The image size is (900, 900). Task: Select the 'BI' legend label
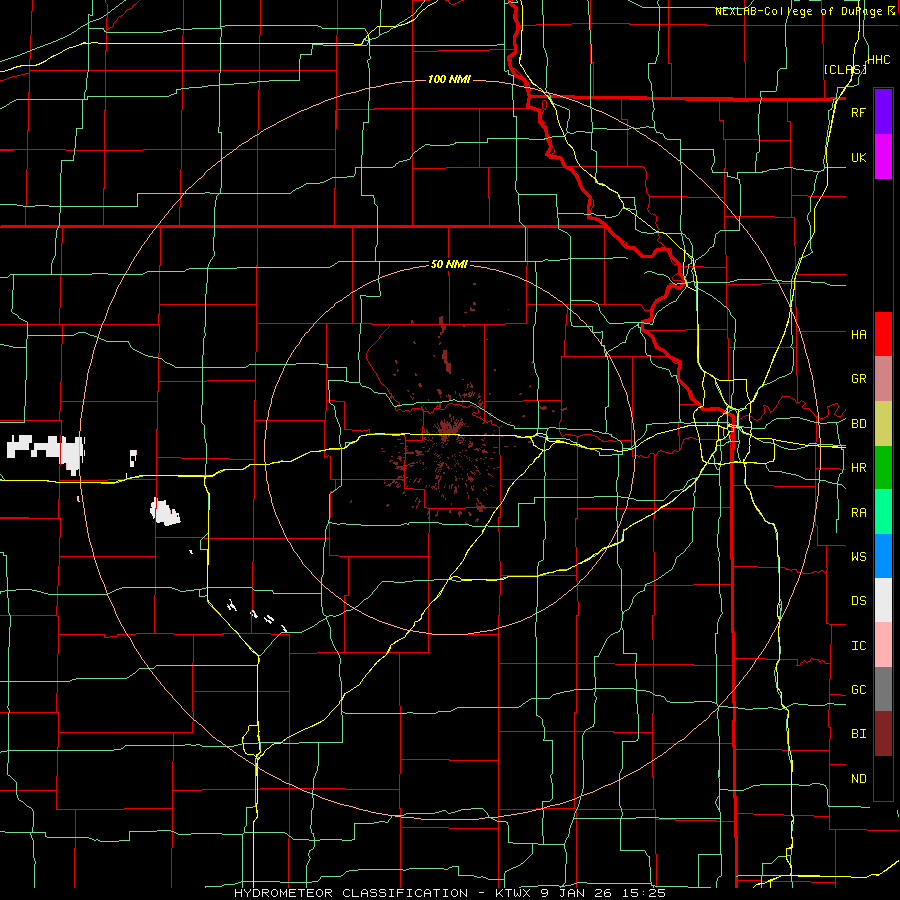858,734
